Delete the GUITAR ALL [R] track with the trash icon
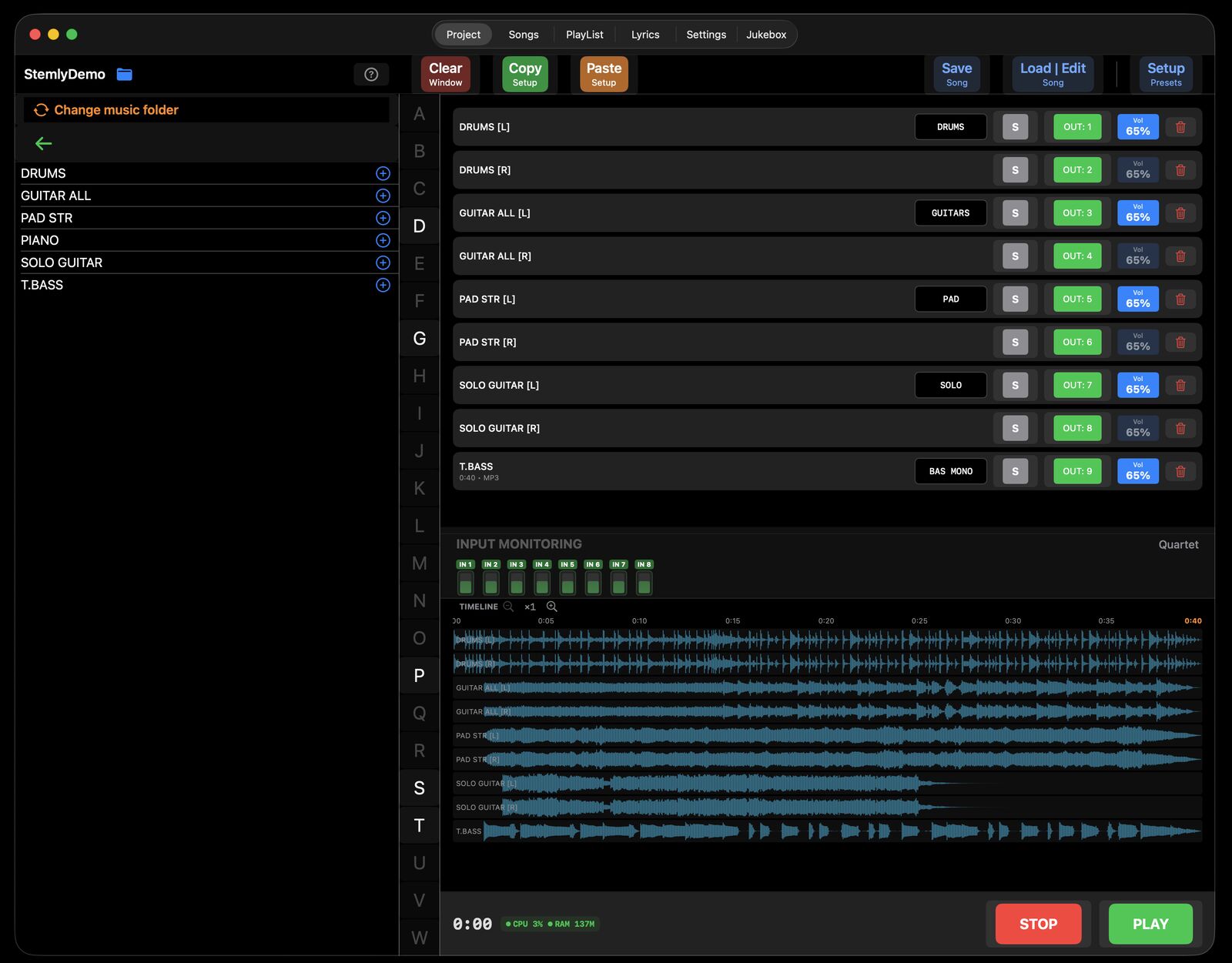The height and width of the screenshot is (963, 1232). pos(1180,256)
